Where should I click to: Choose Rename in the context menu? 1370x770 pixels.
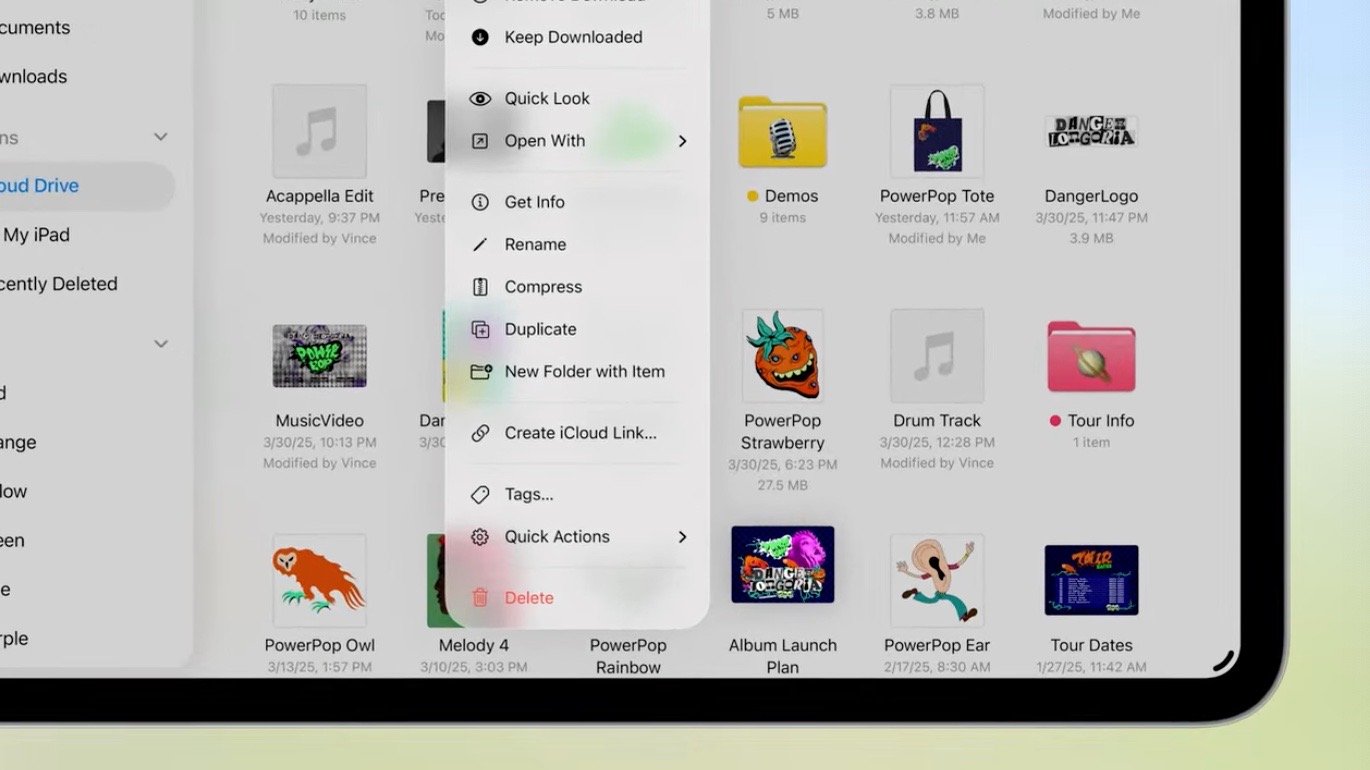pos(578,244)
